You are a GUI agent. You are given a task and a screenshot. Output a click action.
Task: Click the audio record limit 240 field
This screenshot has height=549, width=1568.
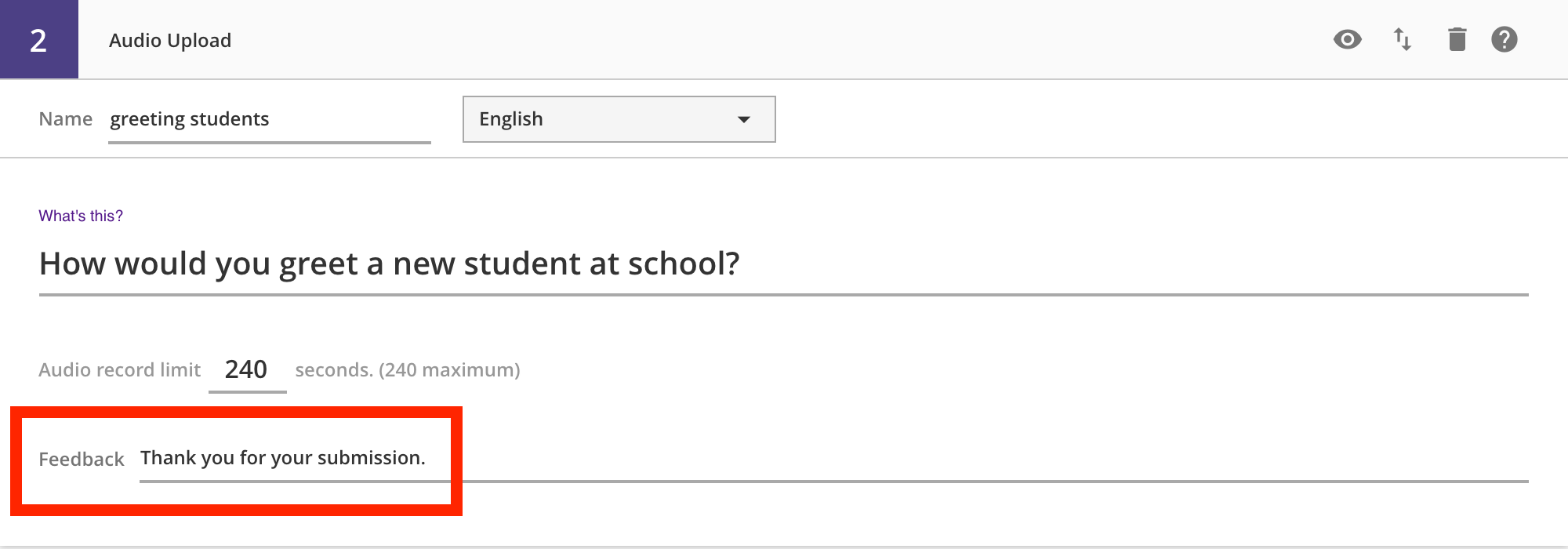pos(246,369)
